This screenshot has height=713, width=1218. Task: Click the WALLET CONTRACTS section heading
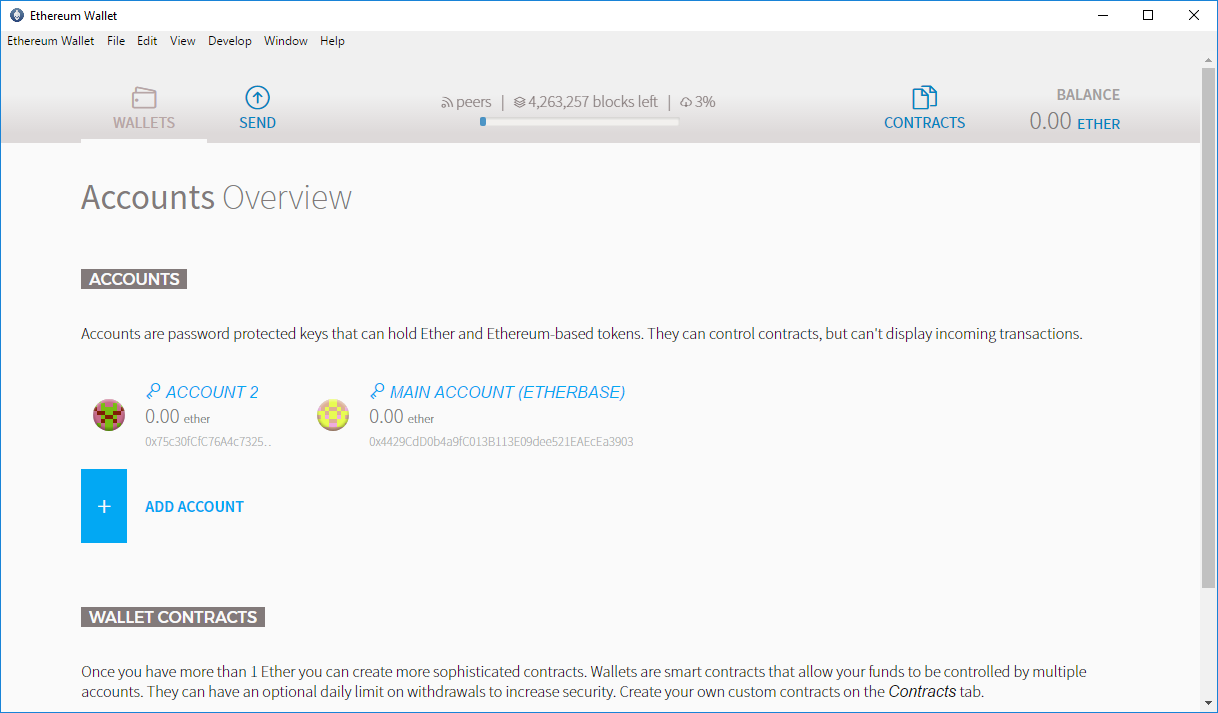tap(173, 617)
